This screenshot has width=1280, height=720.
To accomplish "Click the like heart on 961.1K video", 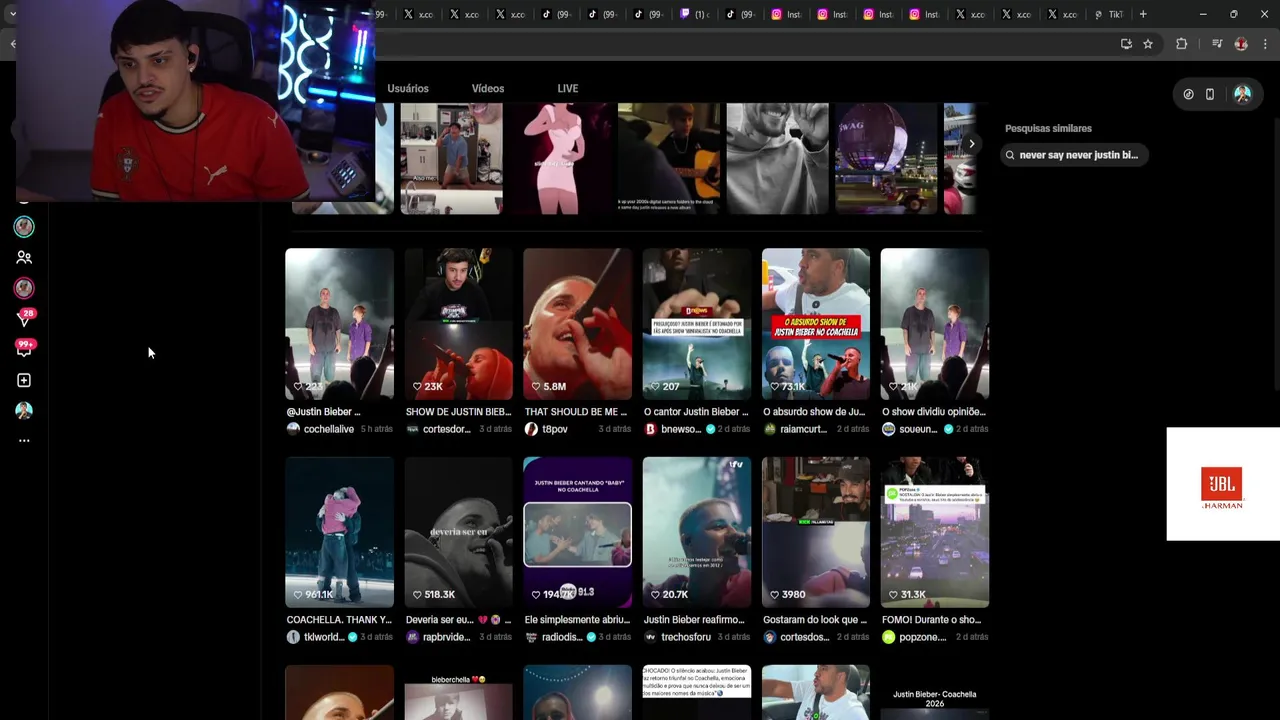I will point(298,594).
